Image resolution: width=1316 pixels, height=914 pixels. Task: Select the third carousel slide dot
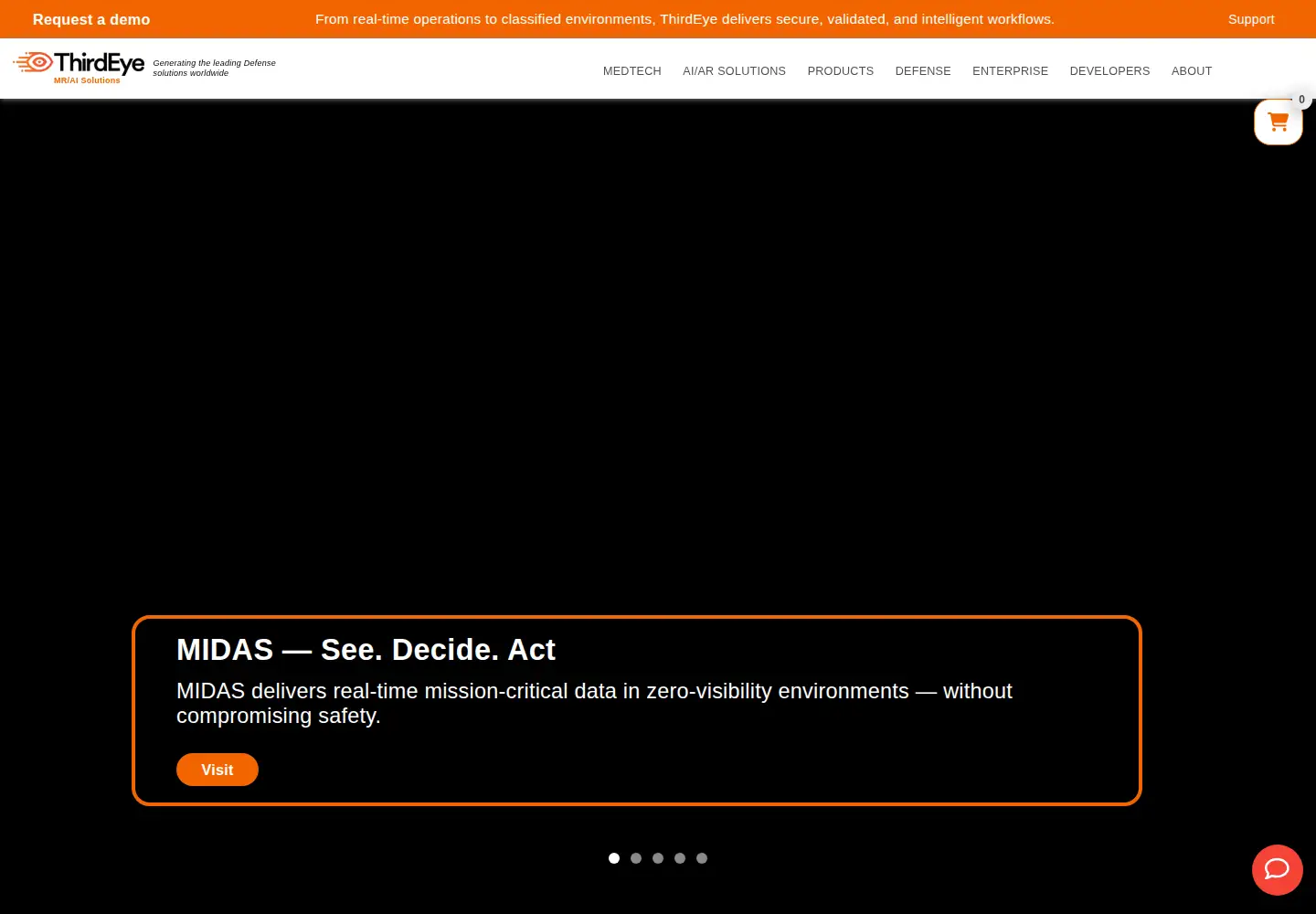coord(658,858)
